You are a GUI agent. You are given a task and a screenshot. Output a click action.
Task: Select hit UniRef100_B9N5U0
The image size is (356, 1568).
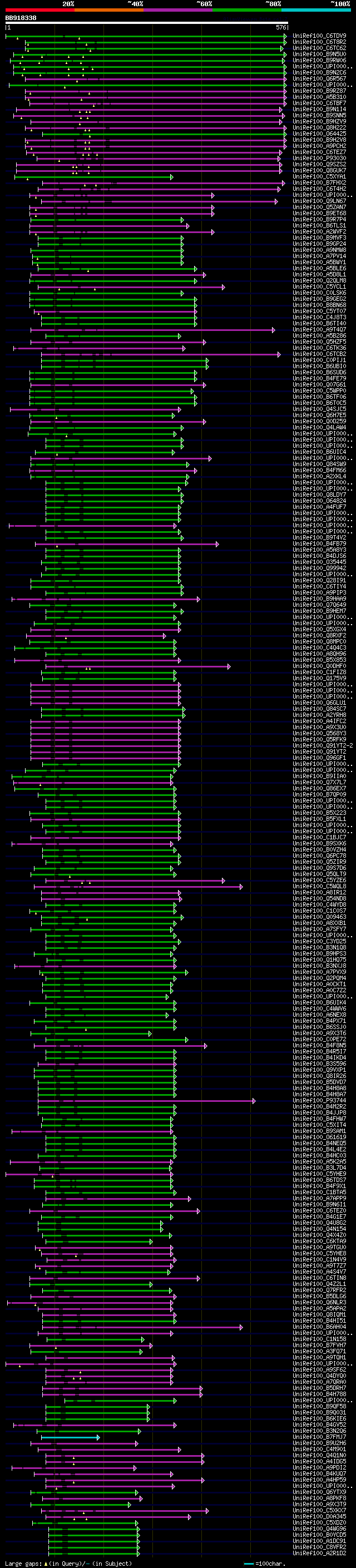(319, 54)
